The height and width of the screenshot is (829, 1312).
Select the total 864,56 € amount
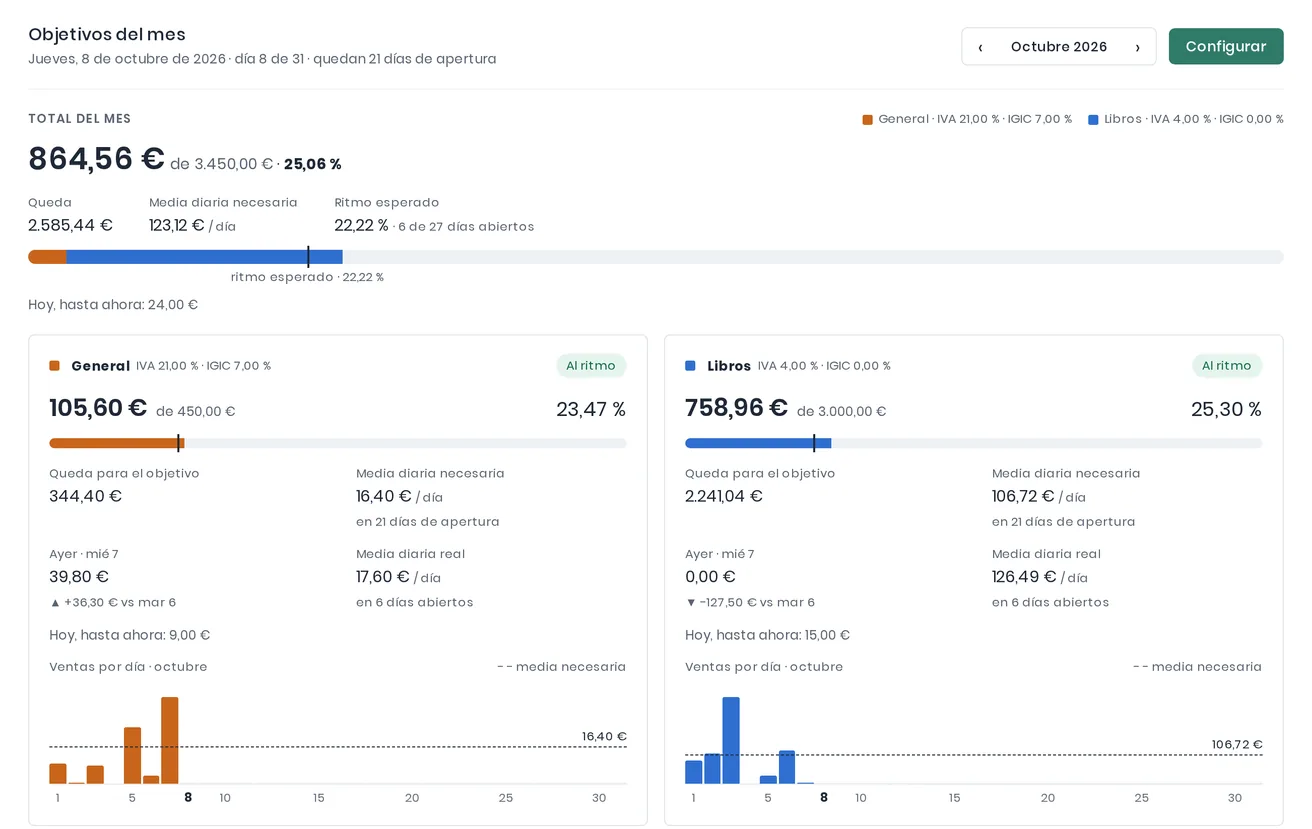(96, 159)
